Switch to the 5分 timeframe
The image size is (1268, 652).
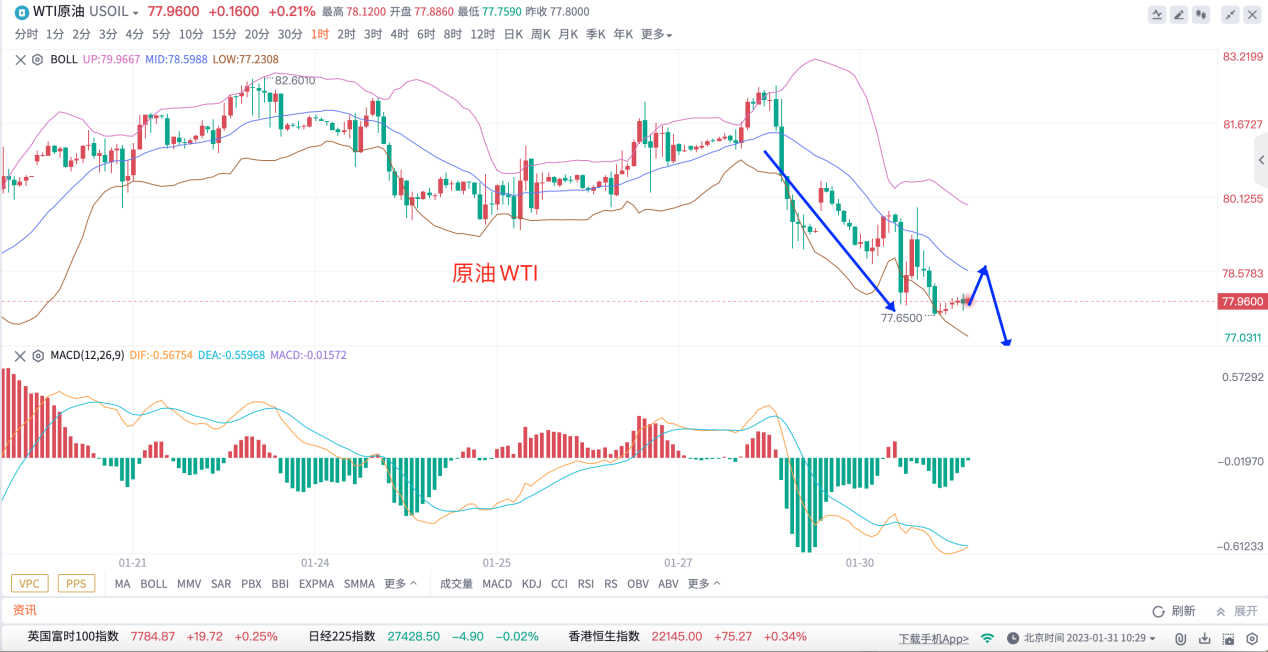pyautogui.click(x=161, y=34)
